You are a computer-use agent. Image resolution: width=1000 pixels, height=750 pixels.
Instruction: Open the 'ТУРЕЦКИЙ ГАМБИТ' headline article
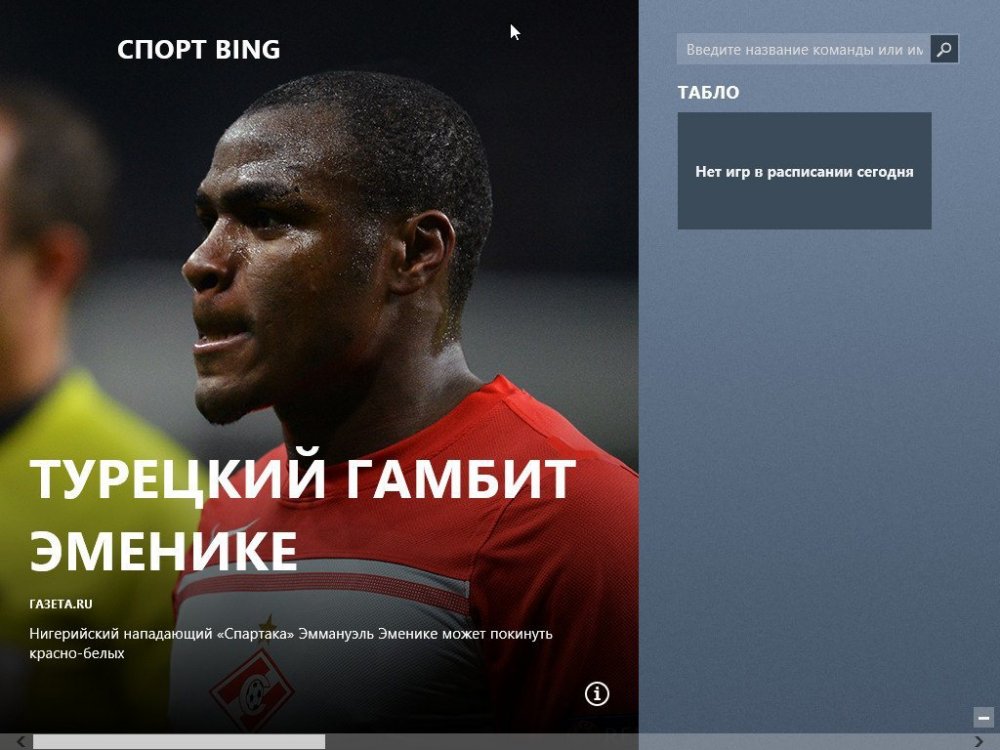click(302, 478)
